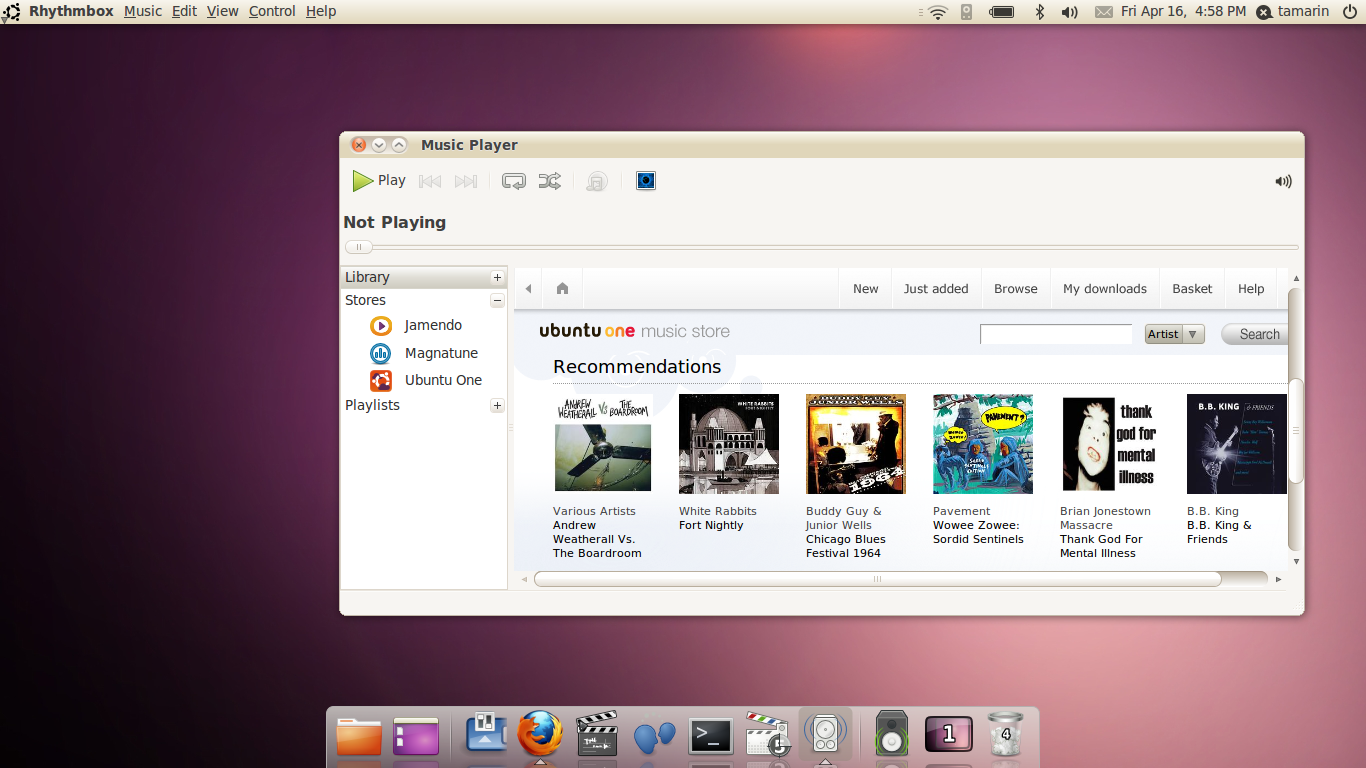The image size is (1366, 768).
Task: Click the Fort Nightly title link
Action: click(x=711, y=525)
